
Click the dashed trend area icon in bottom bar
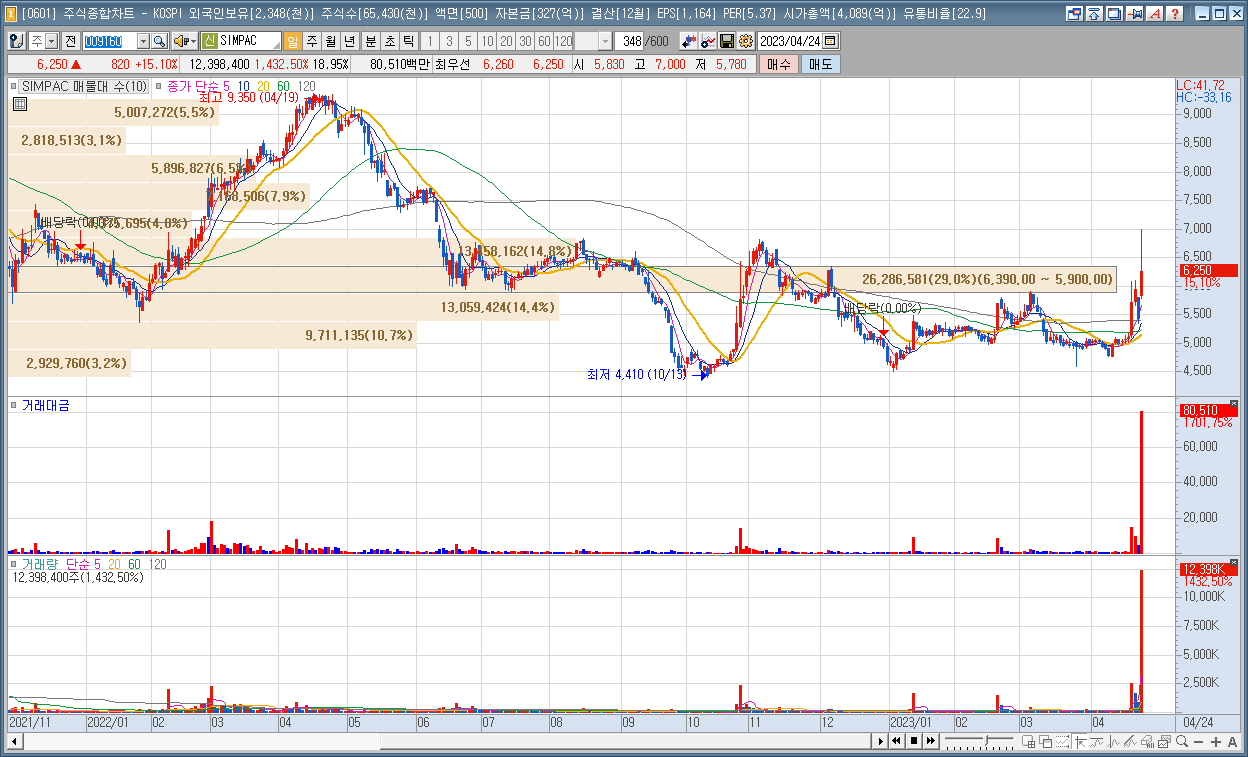(x=1062, y=741)
